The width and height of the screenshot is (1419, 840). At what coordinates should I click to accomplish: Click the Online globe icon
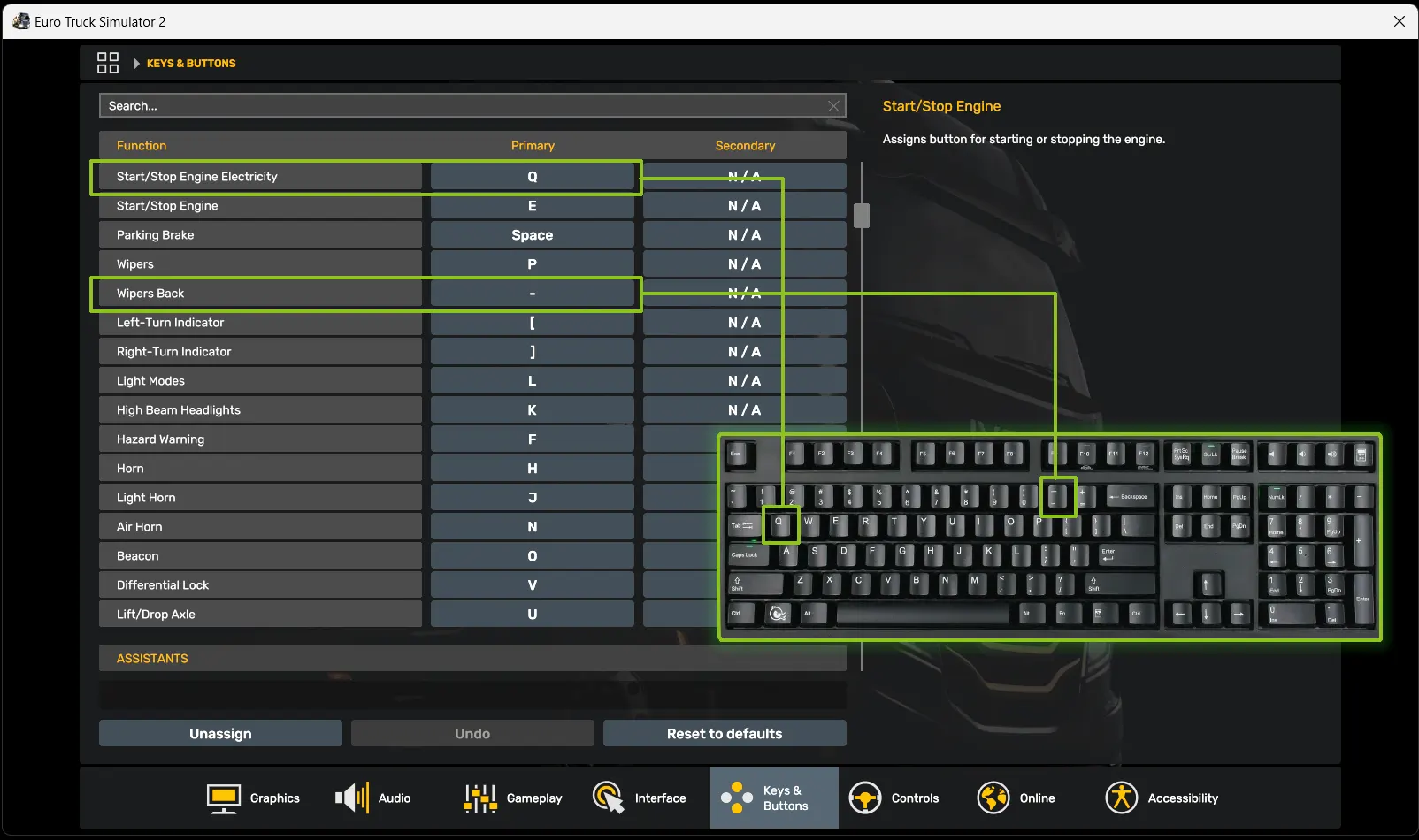(x=993, y=798)
